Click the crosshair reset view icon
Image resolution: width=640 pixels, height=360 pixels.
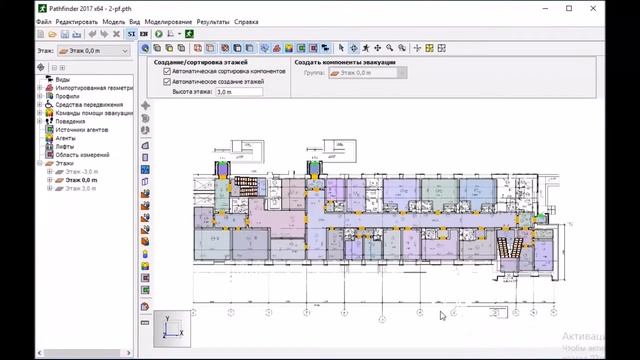(x=417, y=48)
